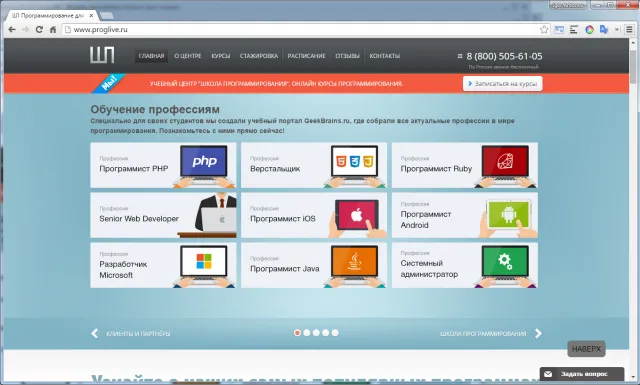The image size is (640, 385).
Task: Click the colorful circle extension icon
Action: pos(589,30)
